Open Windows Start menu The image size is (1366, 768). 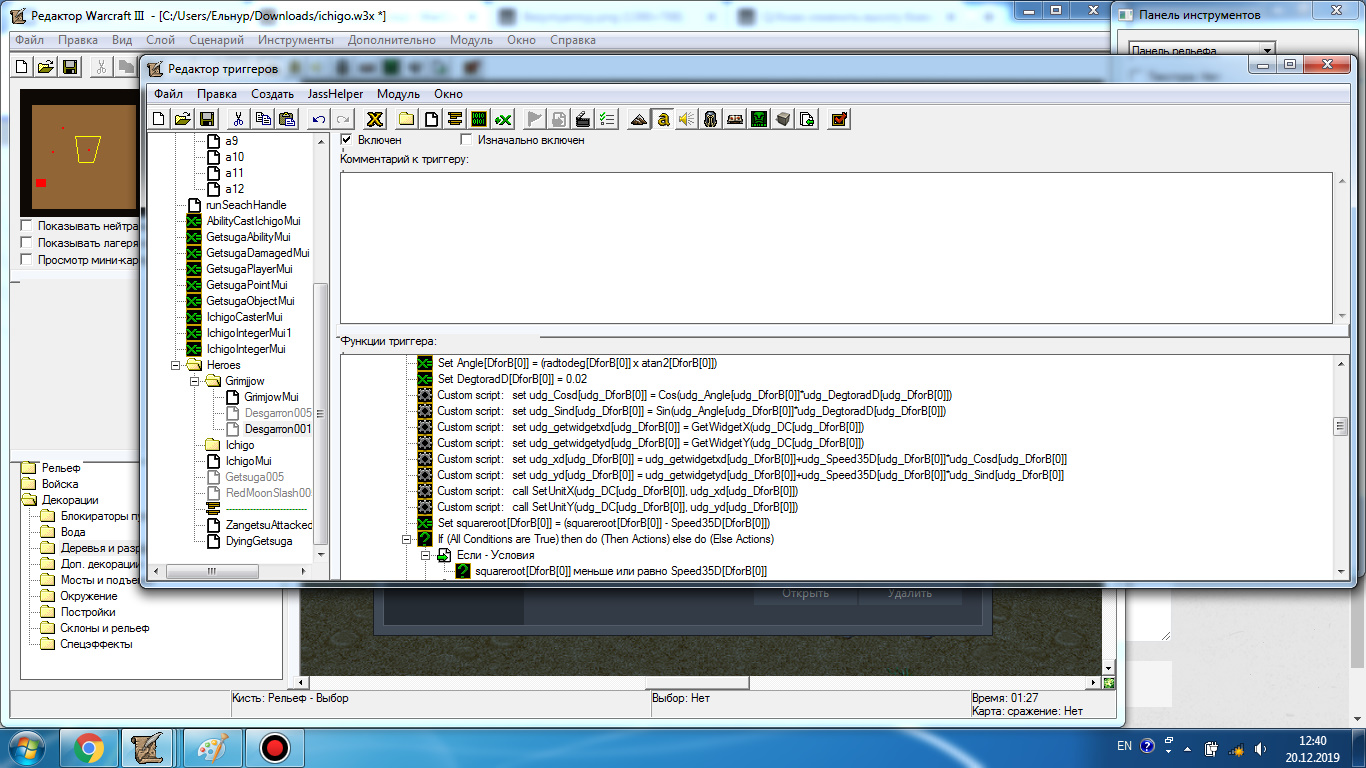[x=27, y=748]
